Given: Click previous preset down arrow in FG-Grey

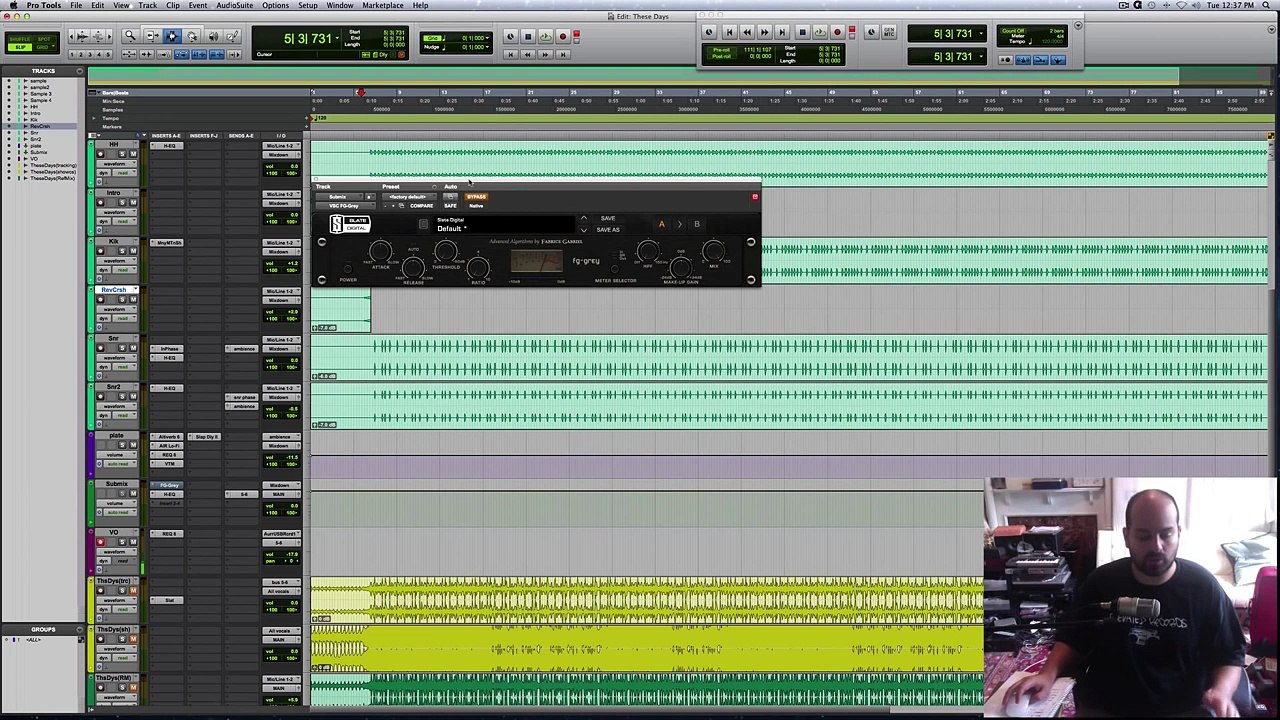Looking at the screenshot, I should click(584, 230).
